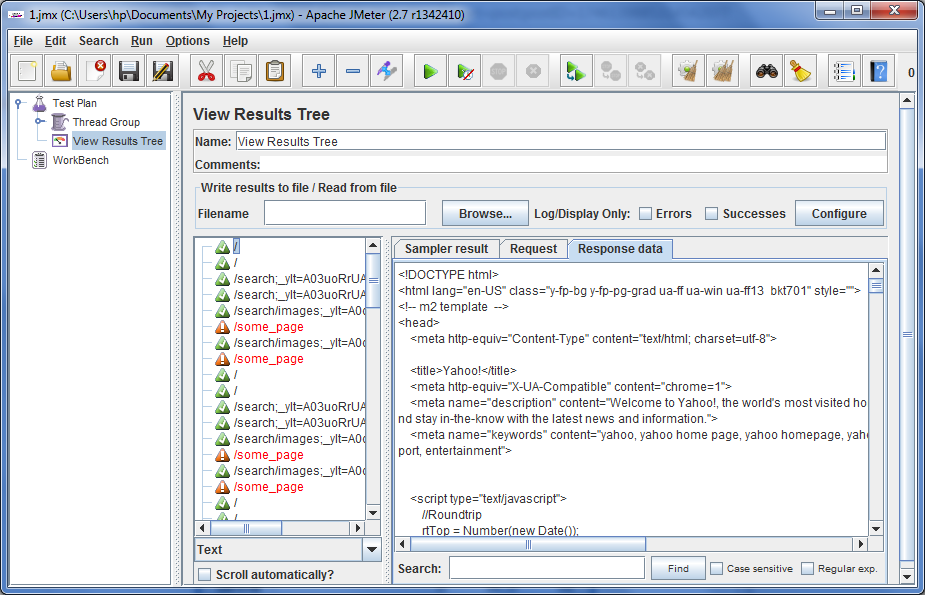Open the Options menu

tap(188, 41)
